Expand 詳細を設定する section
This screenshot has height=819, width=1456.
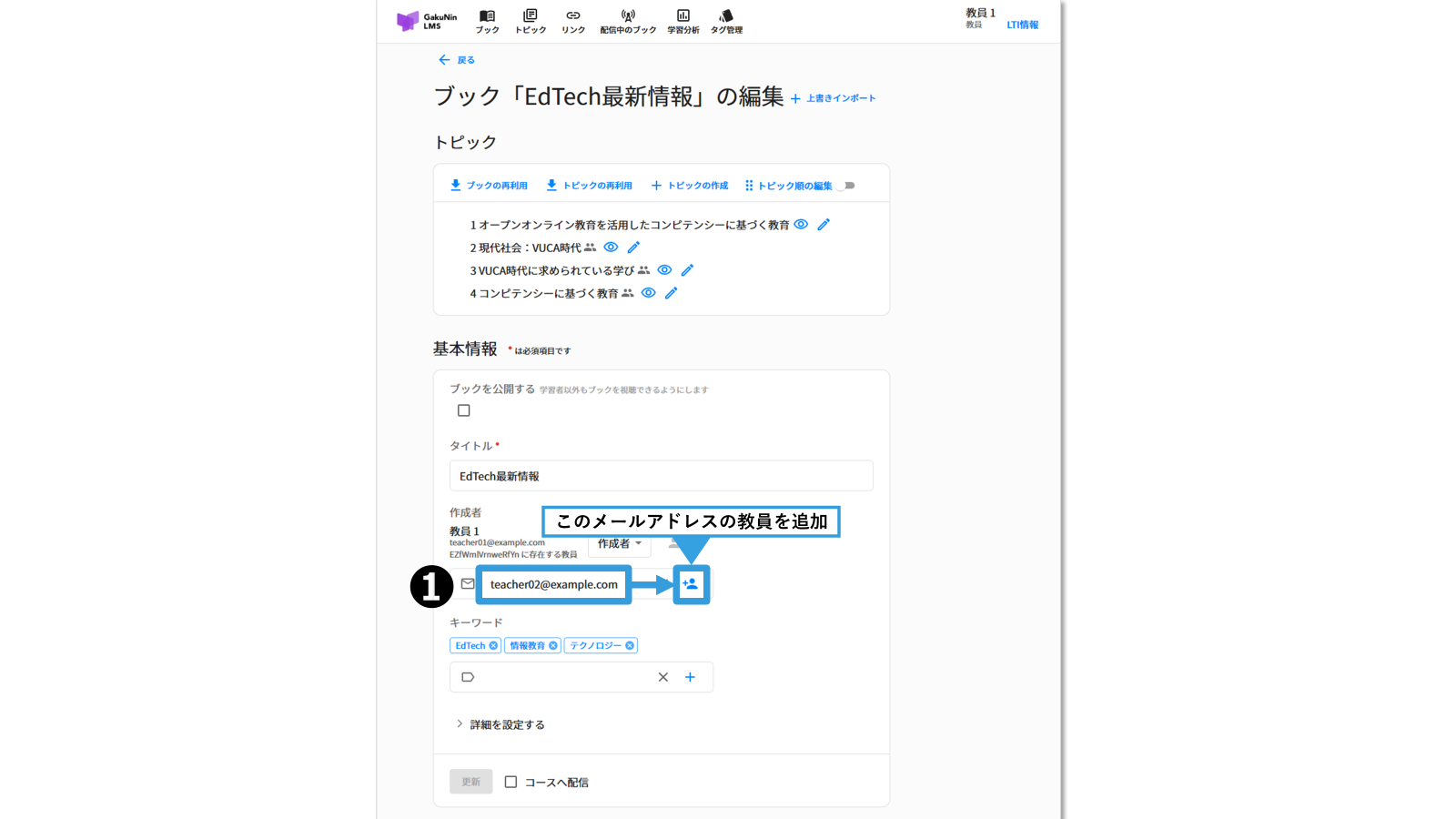click(506, 724)
